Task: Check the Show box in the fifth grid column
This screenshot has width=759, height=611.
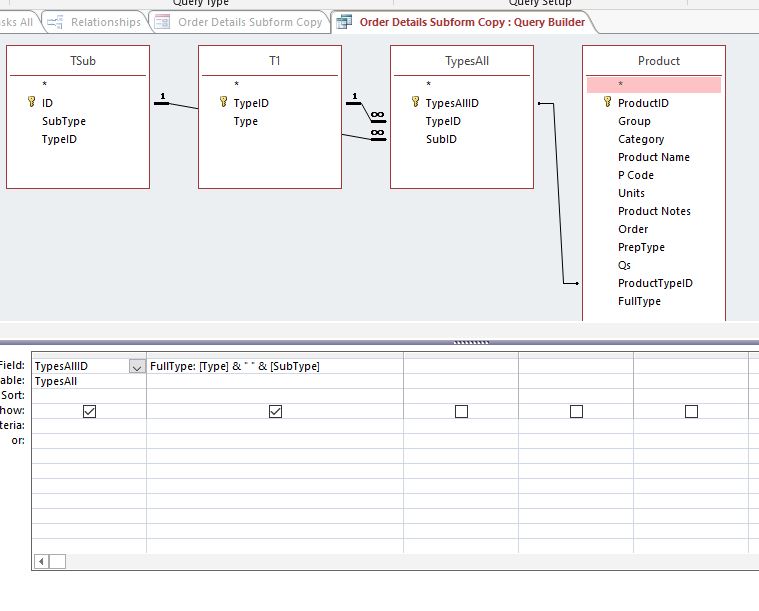Action: point(691,412)
